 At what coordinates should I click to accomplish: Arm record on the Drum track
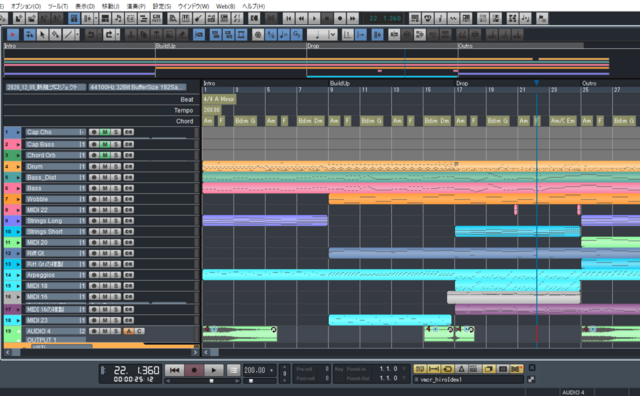coord(94,166)
